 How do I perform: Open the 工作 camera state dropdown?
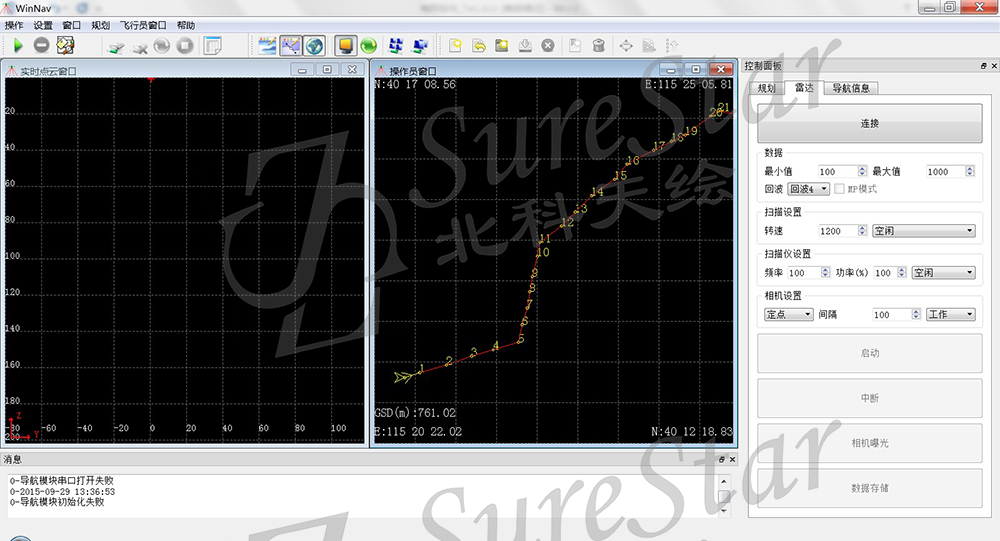pyautogui.click(x=951, y=315)
